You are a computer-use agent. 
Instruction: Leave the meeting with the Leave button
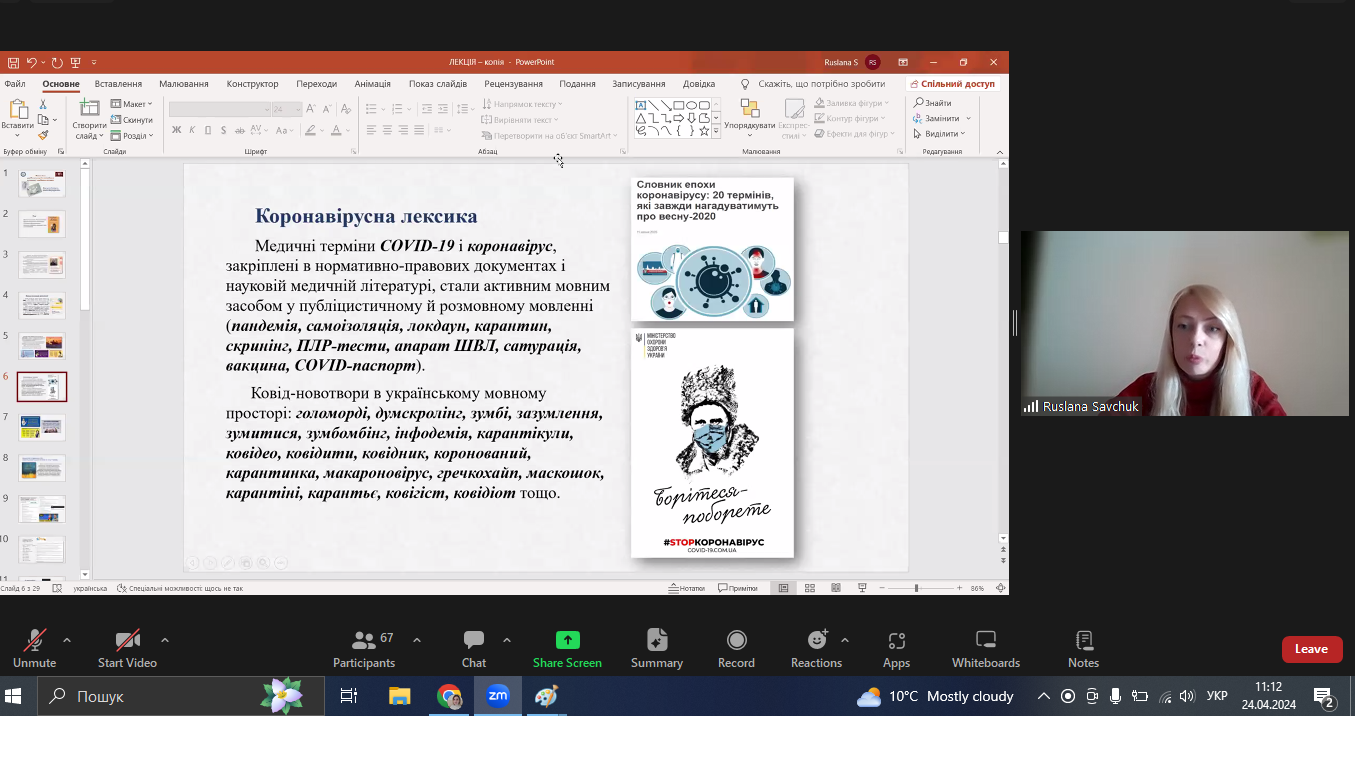tap(1311, 649)
